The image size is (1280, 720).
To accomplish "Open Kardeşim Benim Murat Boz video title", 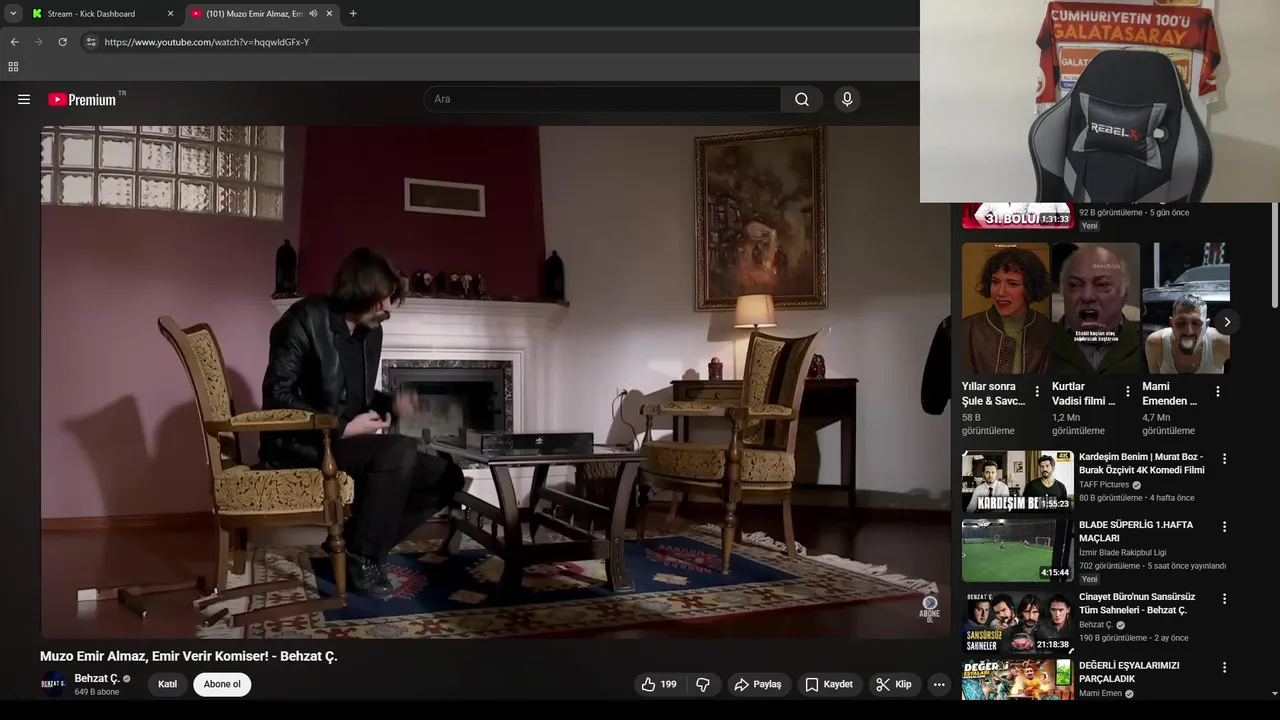I will [1142, 463].
